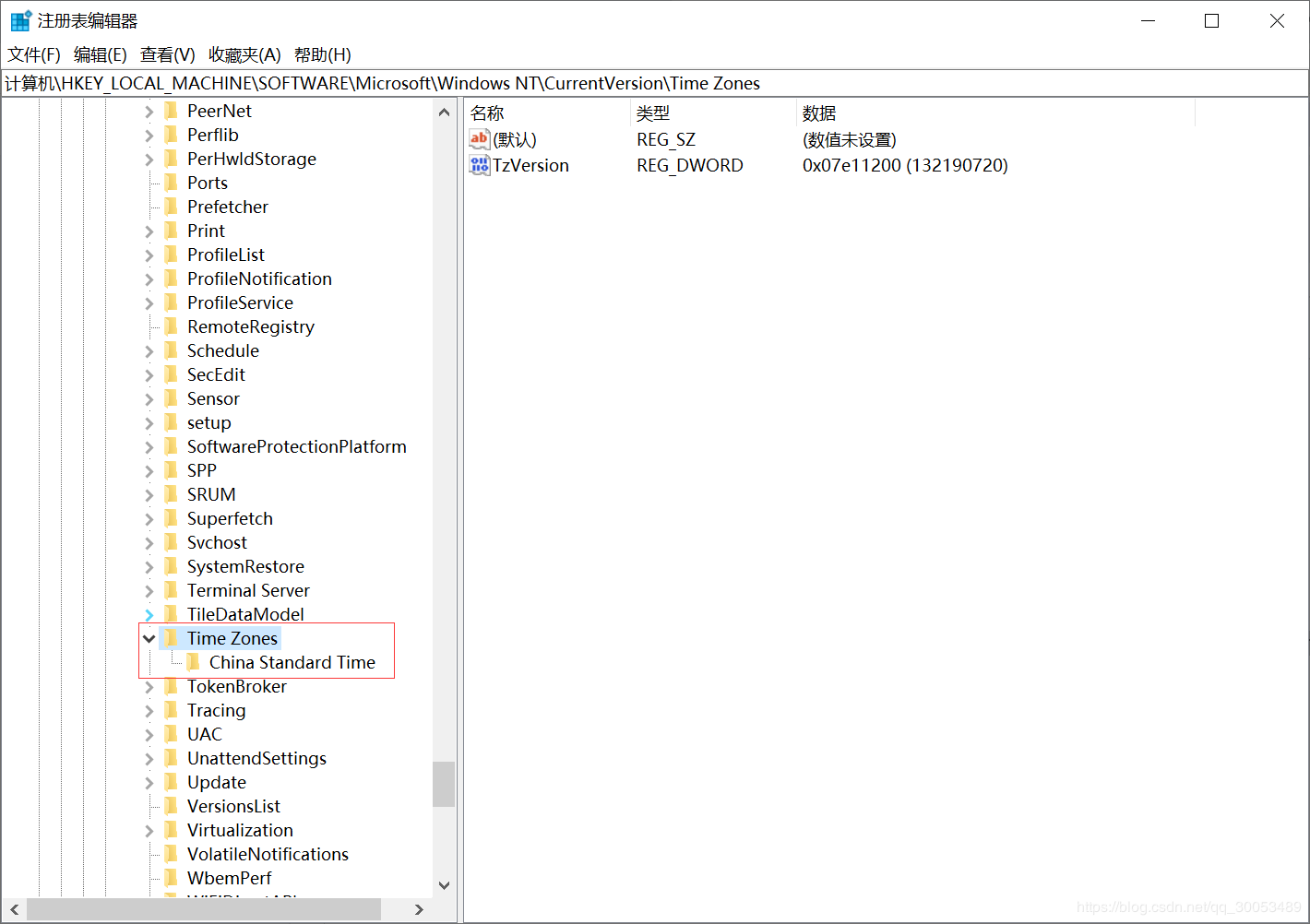
Task: Open the 收藏夹(A) menu
Action: click(x=244, y=54)
